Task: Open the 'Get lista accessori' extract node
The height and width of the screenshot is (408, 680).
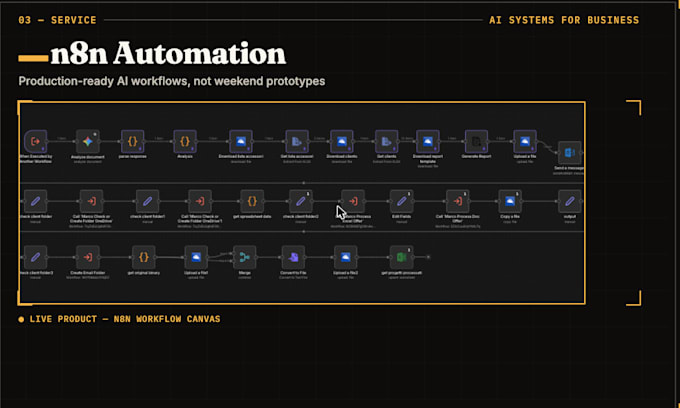Action: click(x=297, y=141)
